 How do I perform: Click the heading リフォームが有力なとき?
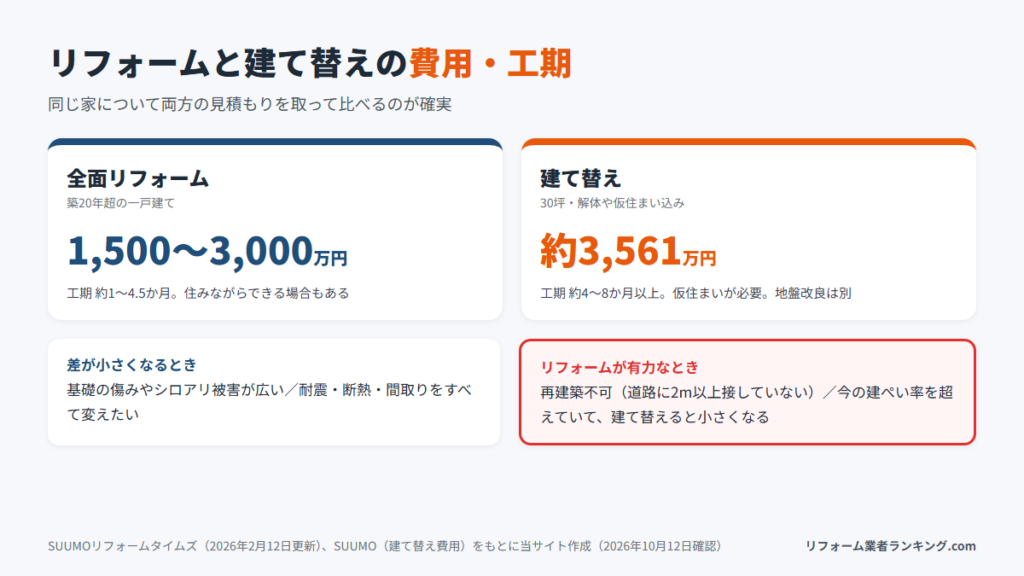pyautogui.click(x=619, y=367)
